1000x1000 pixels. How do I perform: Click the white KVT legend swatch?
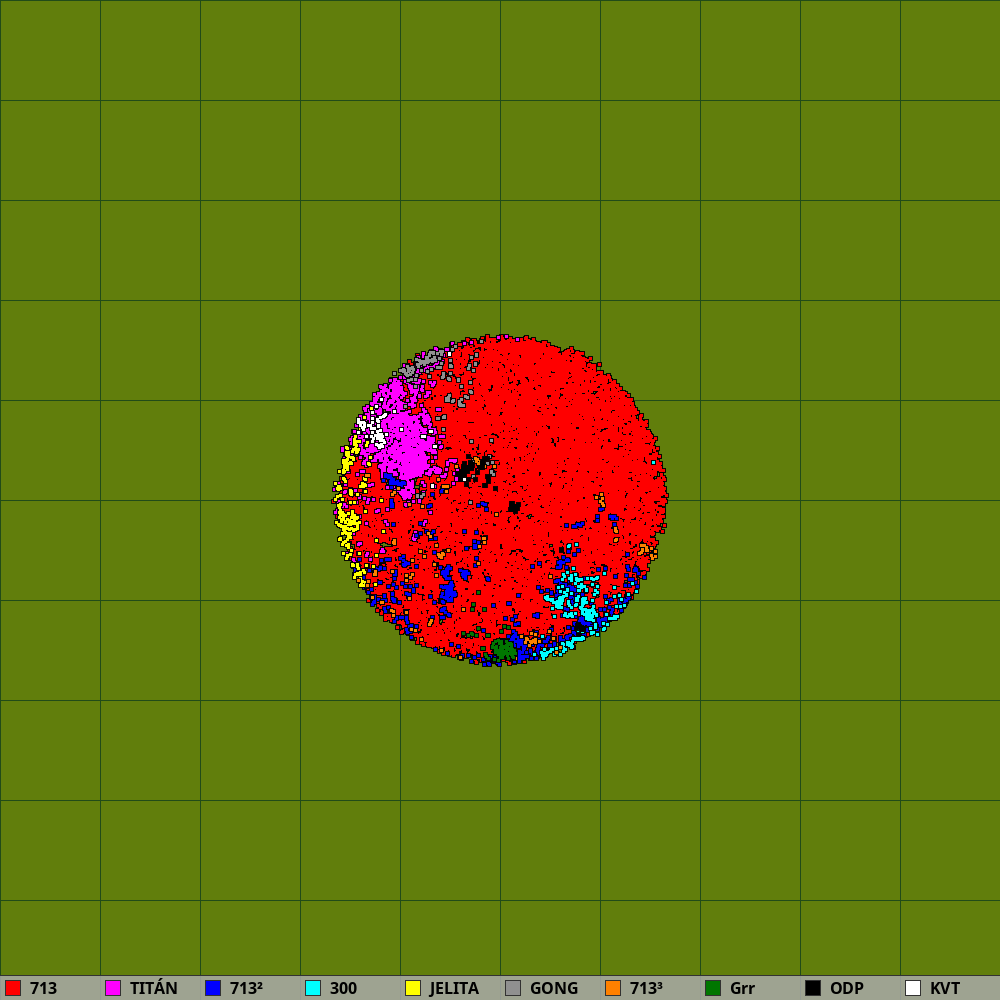[x=913, y=988]
